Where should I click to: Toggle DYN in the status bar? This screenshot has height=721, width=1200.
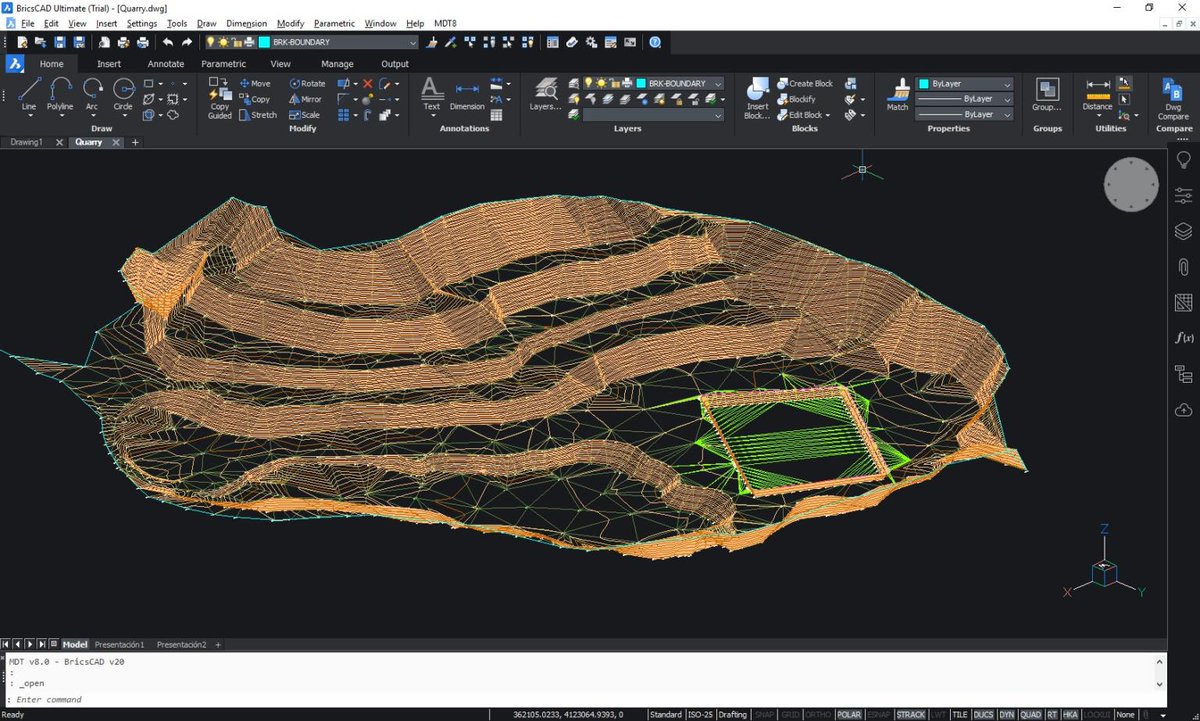(1007, 715)
